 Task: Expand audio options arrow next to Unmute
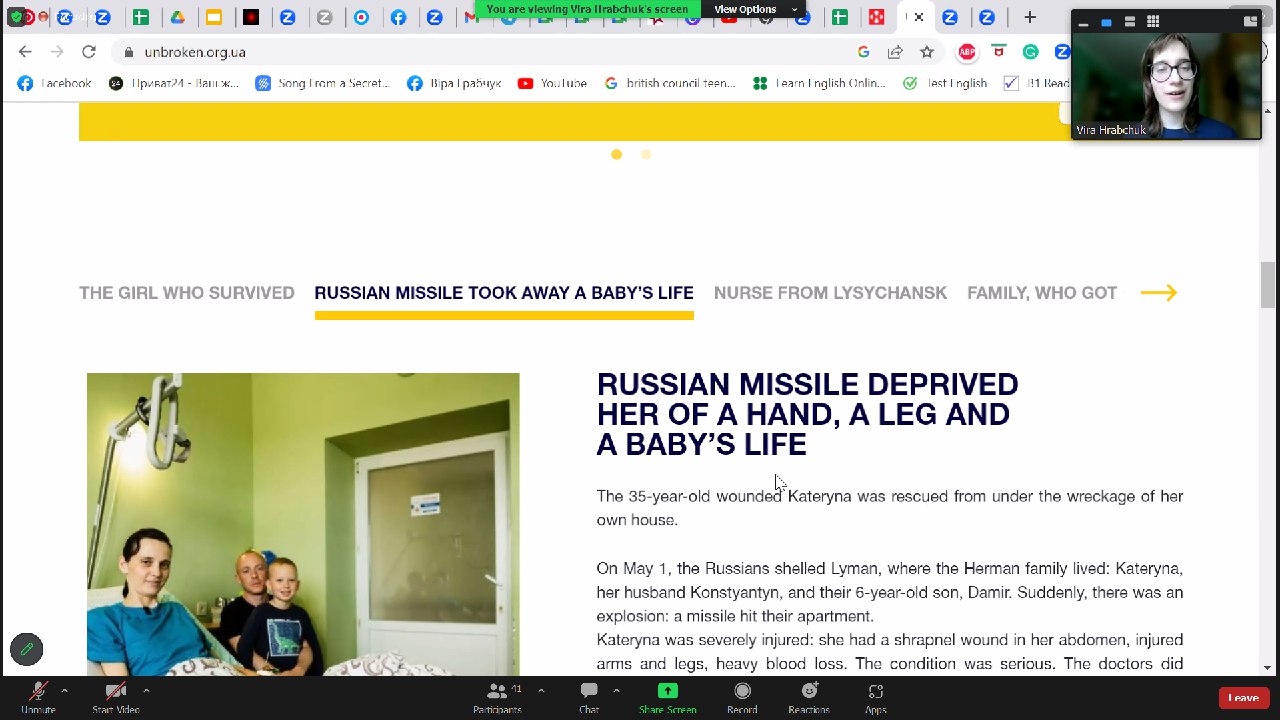[64, 690]
